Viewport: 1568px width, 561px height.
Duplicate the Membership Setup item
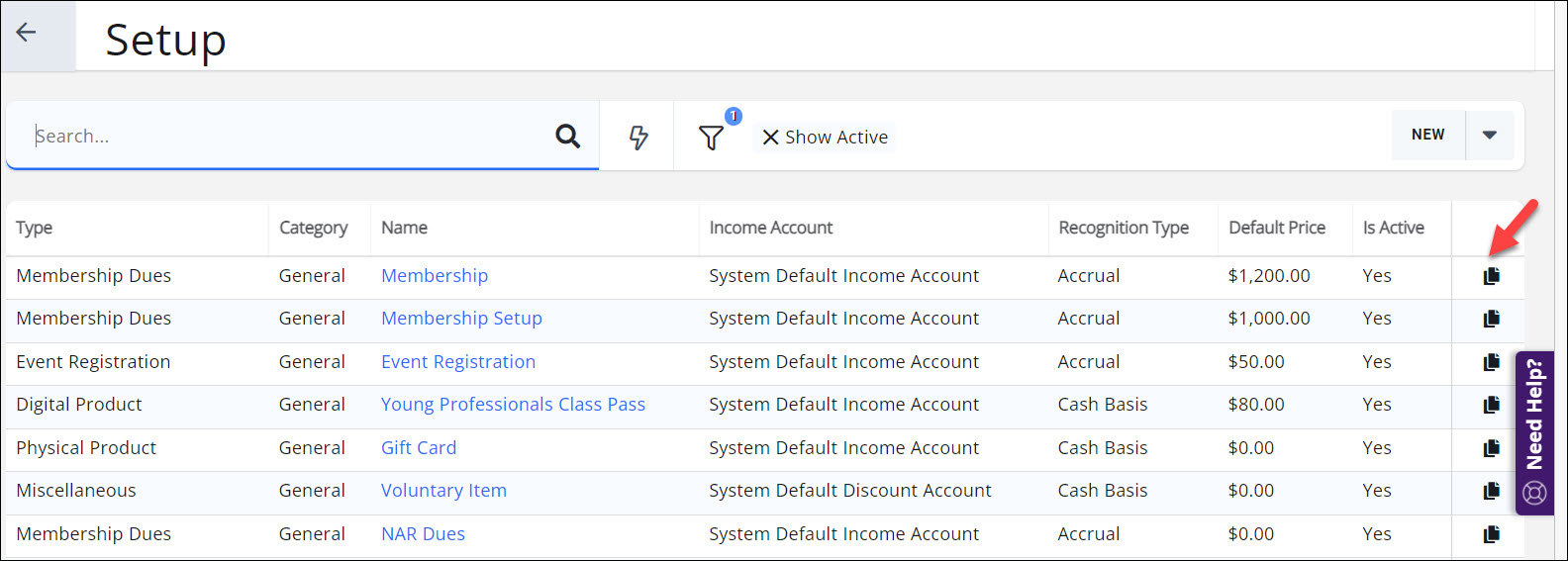(x=1491, y=319)
